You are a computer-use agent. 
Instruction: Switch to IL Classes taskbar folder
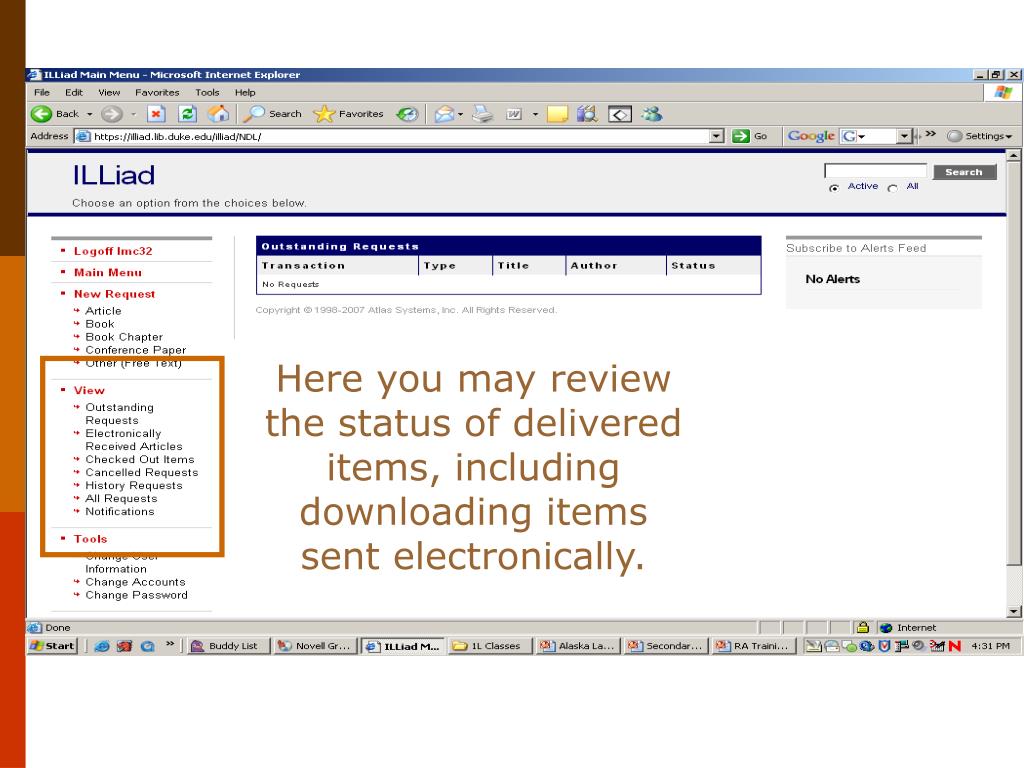tap(490, 646)
